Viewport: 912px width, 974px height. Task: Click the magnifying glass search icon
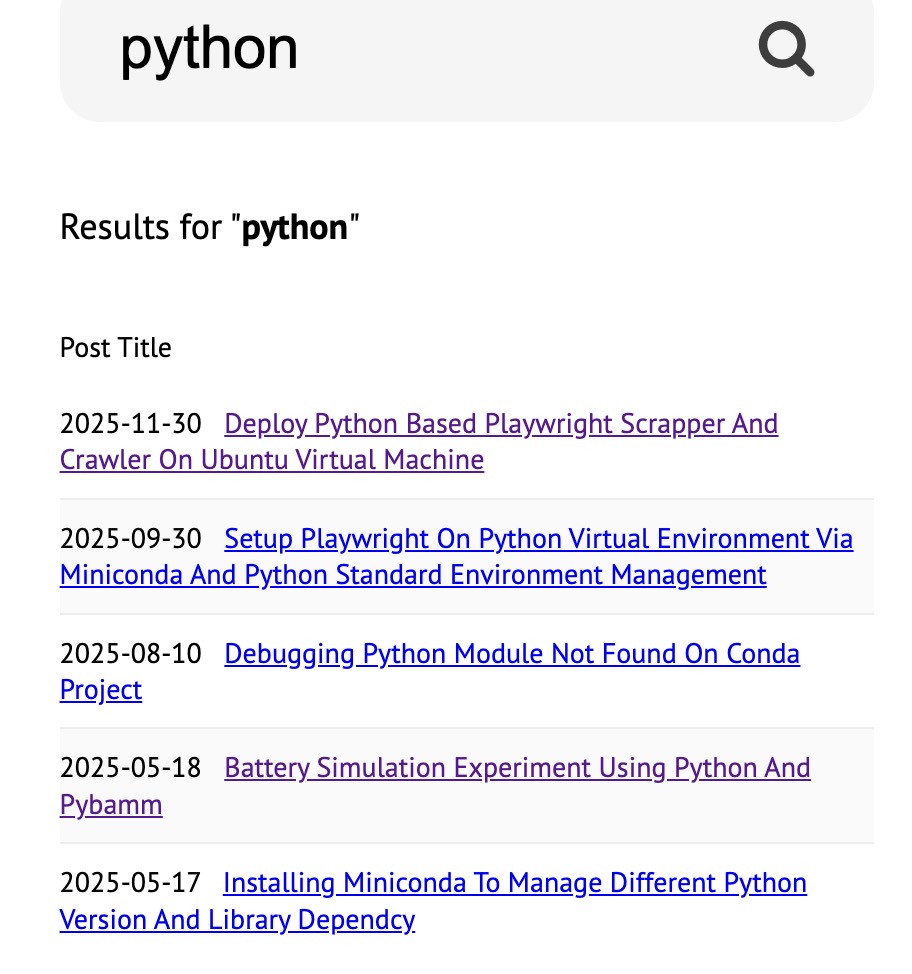click(x=785, y=49)
